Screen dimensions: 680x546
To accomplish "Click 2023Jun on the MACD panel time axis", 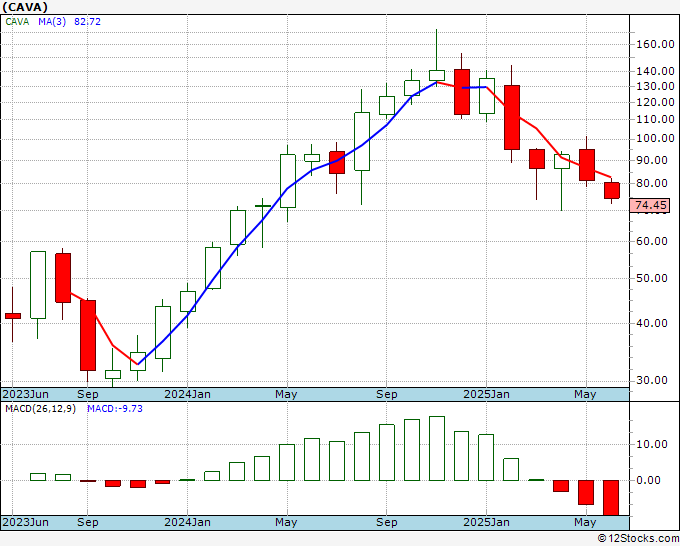I will point(26,522).
